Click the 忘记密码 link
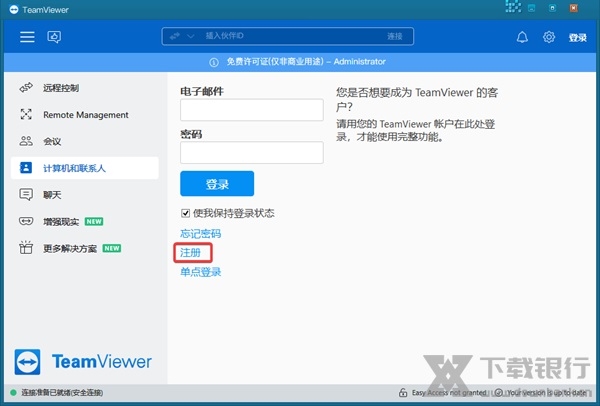600x406 pixels. pos(201,233)
